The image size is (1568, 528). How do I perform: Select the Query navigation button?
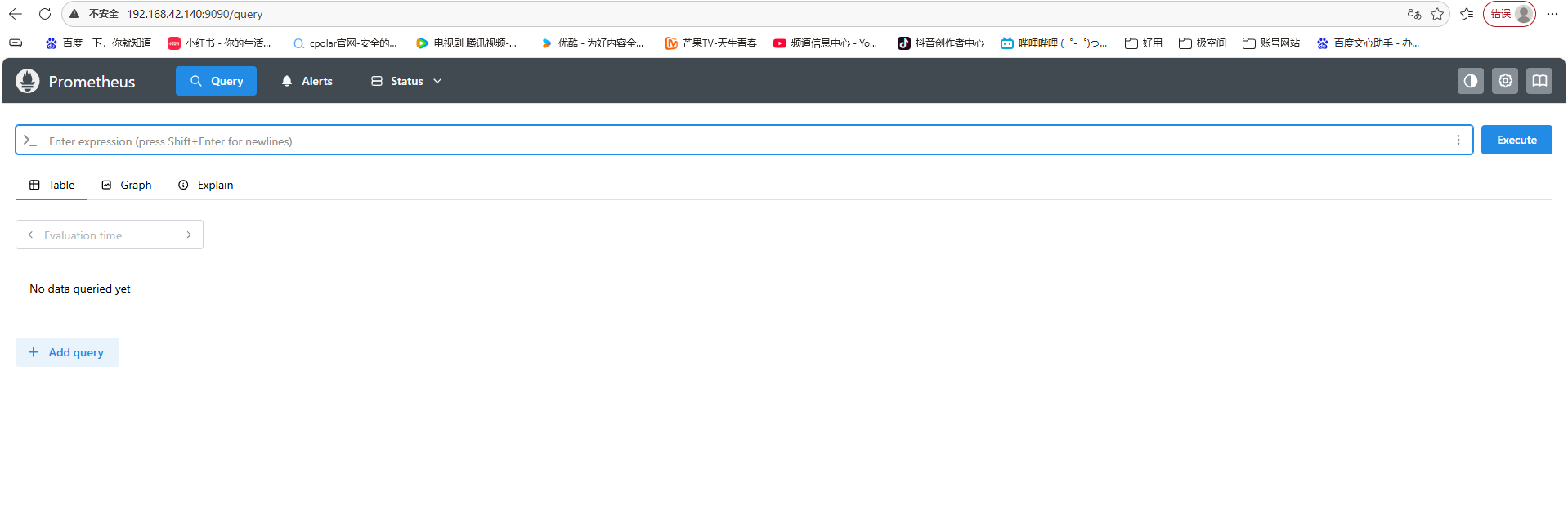[216, 81]
